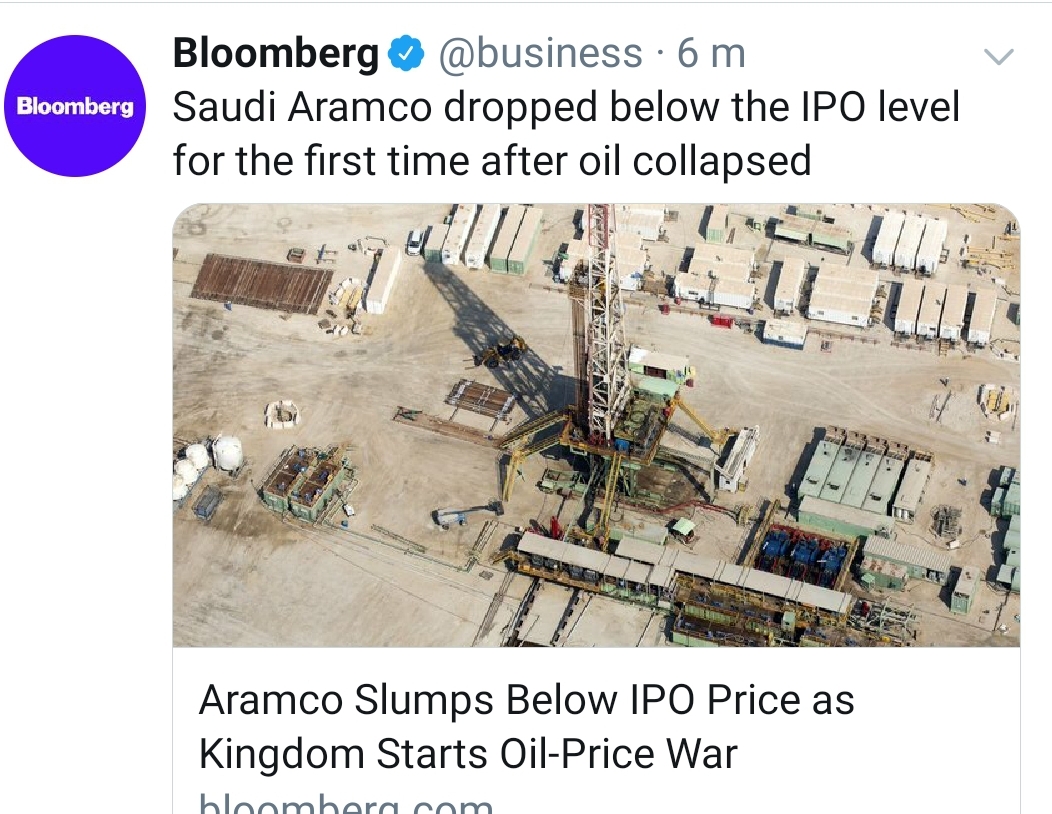
Task: Tap the drilling derrick tower in the photo
Action: [x=602, y=322]
